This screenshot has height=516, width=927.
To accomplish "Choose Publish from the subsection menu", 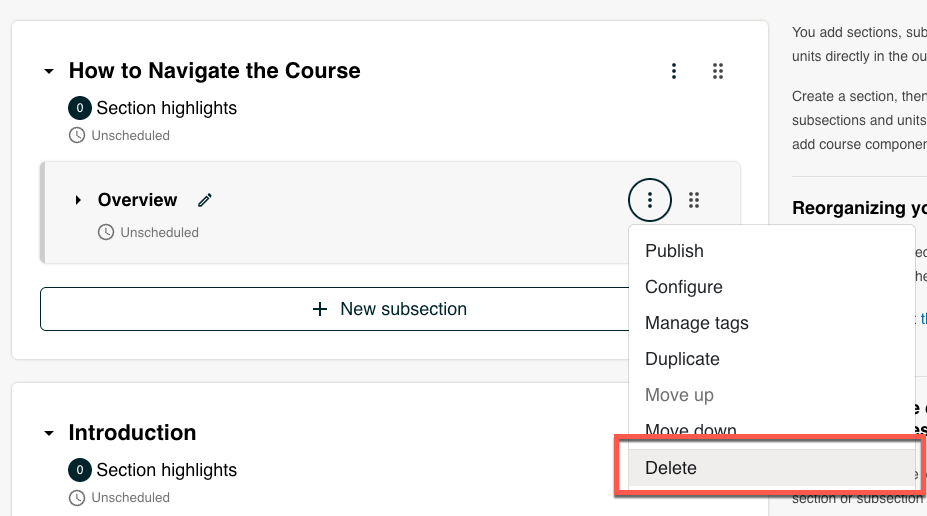I will (674, 251).
